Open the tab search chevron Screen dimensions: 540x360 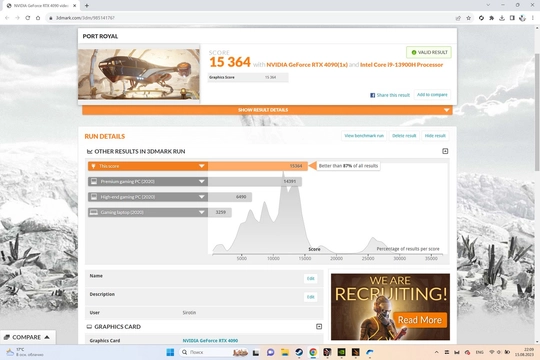[x=488, y=5]
